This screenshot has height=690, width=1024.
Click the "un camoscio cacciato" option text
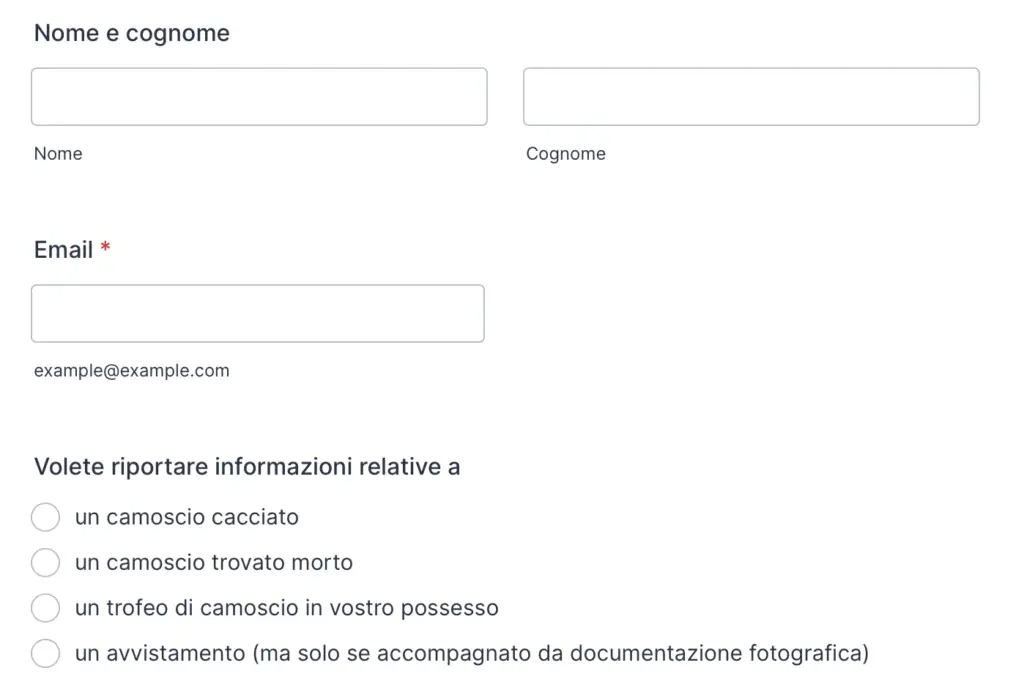(187, 518)
